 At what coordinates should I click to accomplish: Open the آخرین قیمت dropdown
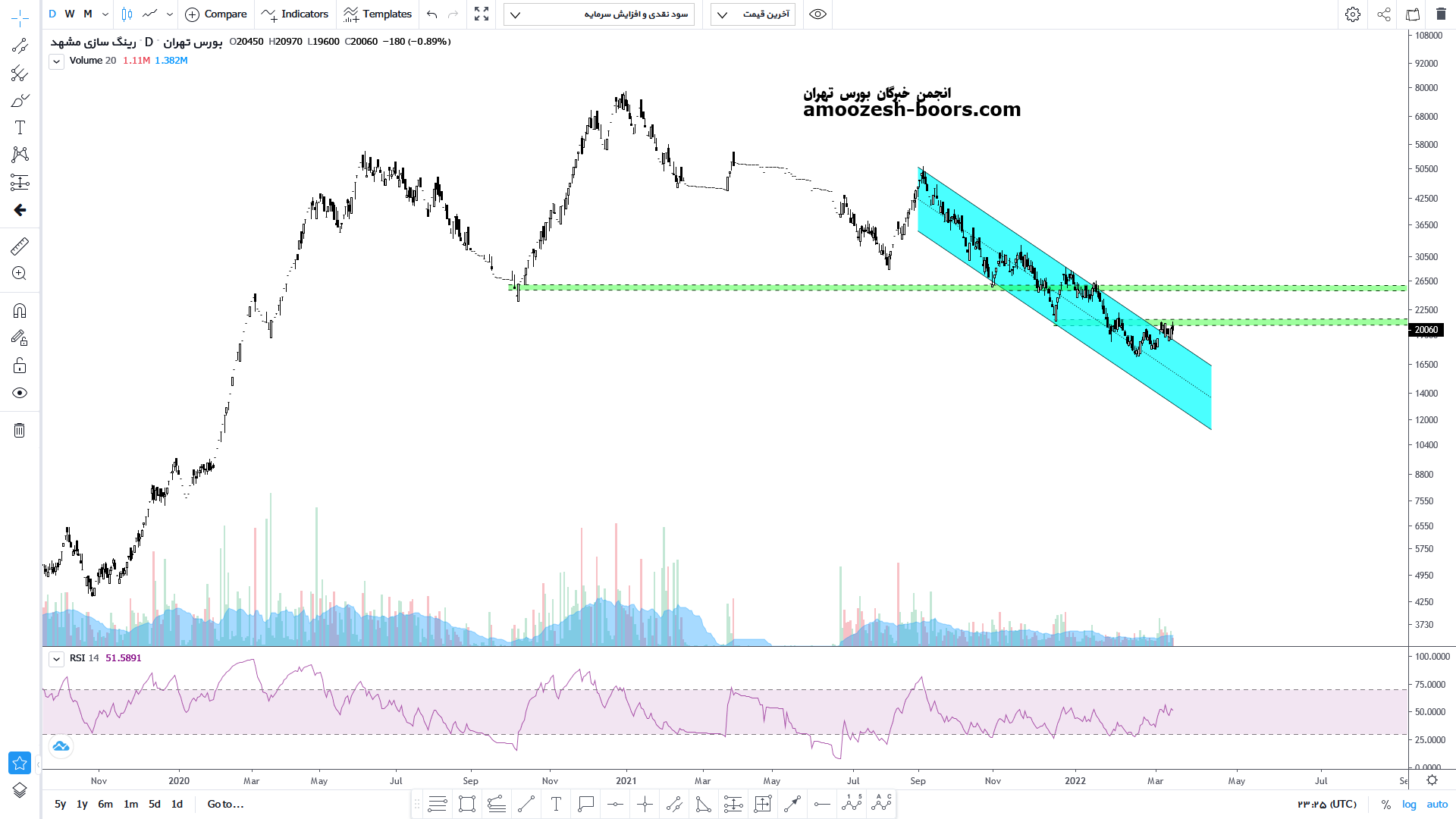752,14
